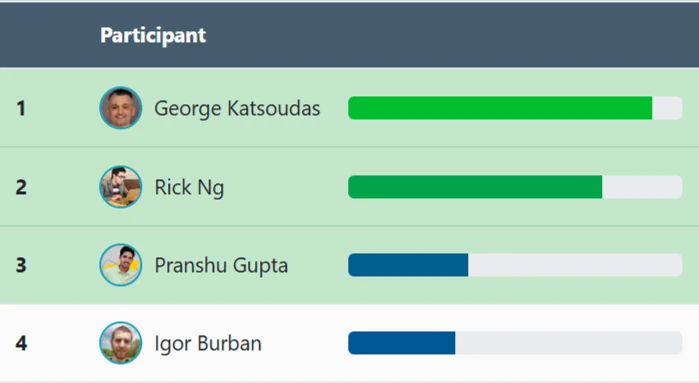Click unfilled gray portion of Igor Burban's bar
This screenshot has height=383, width=699.
568,343
